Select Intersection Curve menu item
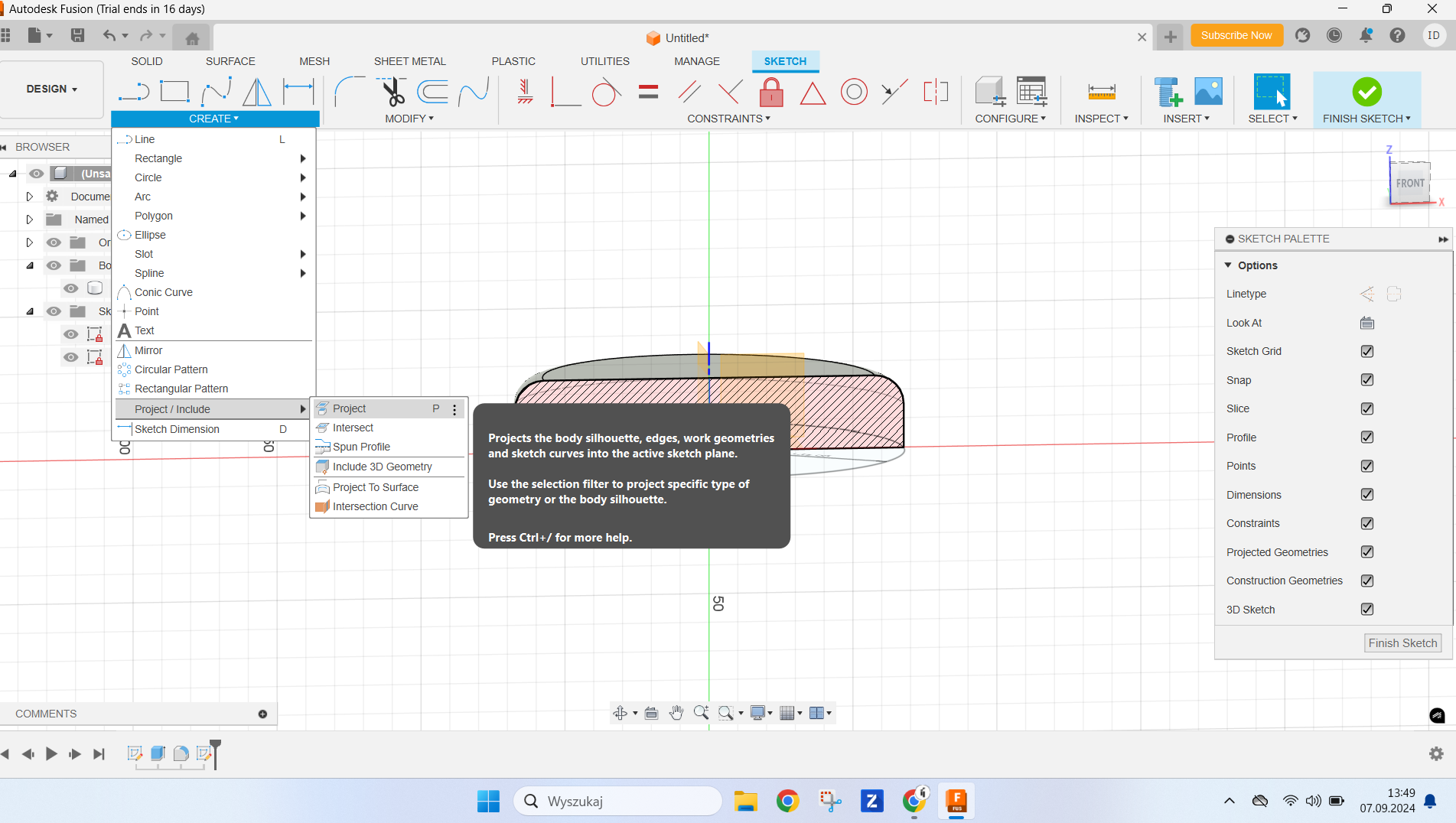Screen dimensions: 1456x823 click(x=389, y=506)
